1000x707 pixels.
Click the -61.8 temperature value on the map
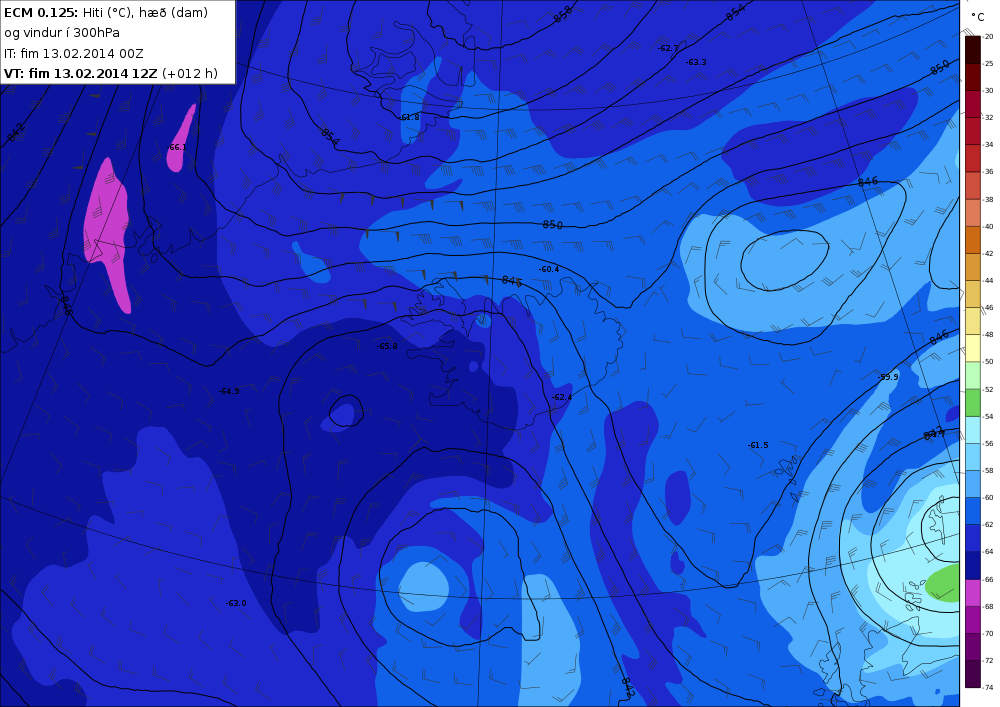409,117
